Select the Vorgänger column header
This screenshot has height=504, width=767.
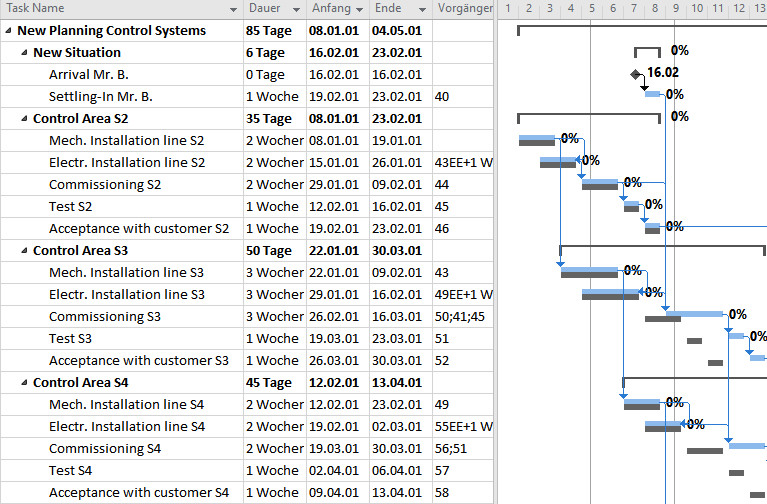click(463, 9)
